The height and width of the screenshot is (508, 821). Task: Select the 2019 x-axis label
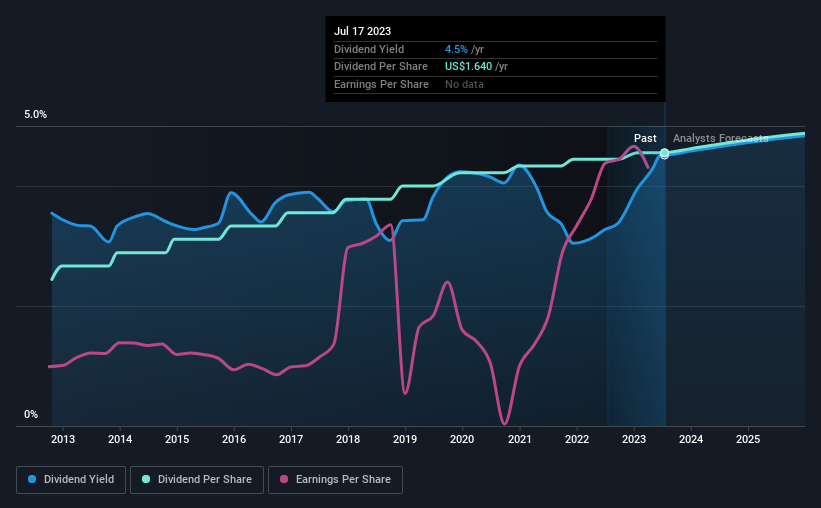pos(405,439)
